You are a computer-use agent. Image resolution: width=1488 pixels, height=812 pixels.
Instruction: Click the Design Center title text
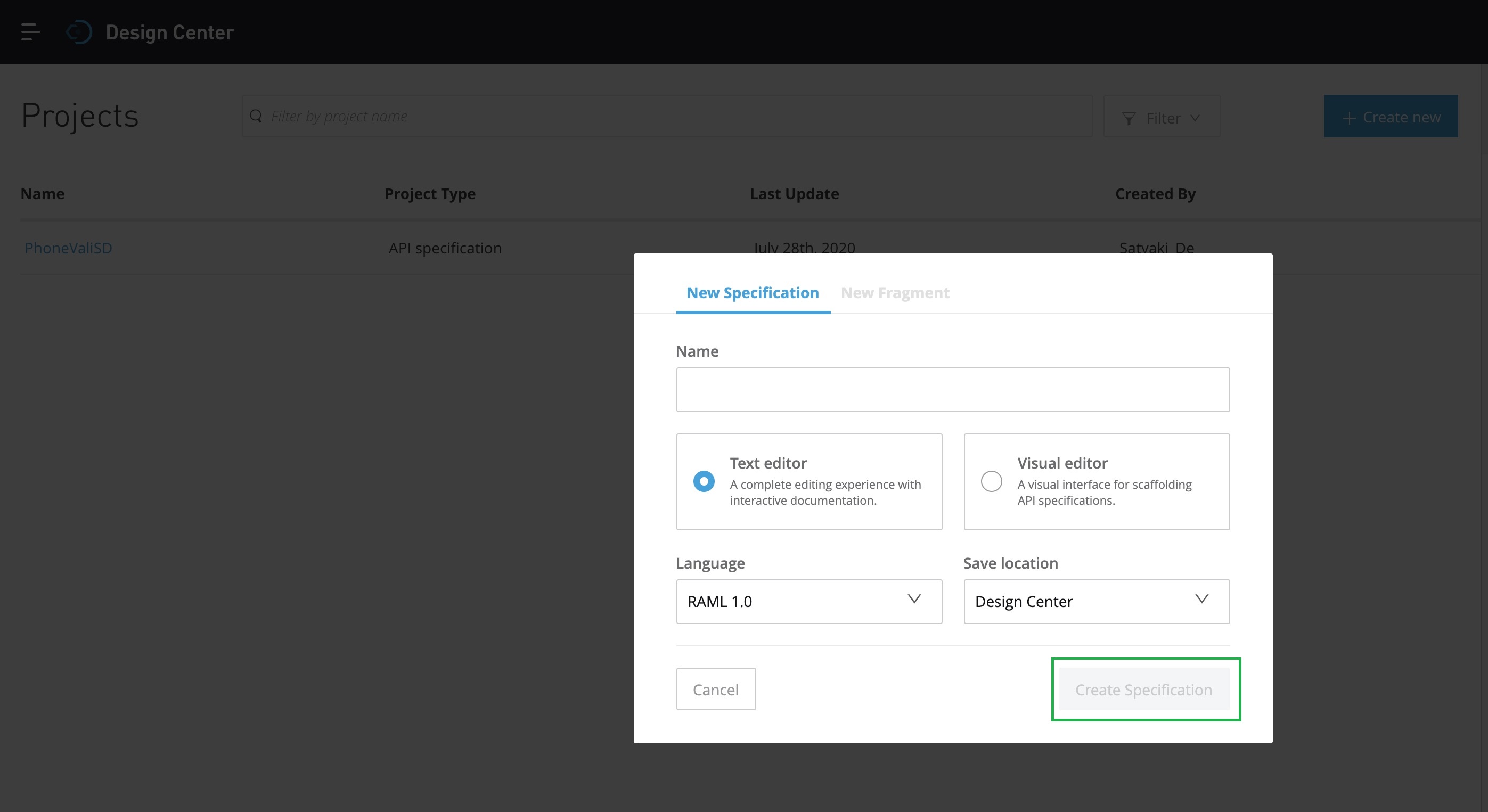[170, 32]
